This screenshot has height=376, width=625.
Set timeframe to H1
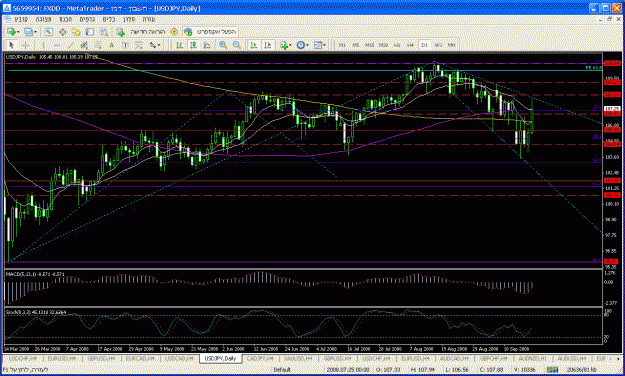tap(397, 45)
